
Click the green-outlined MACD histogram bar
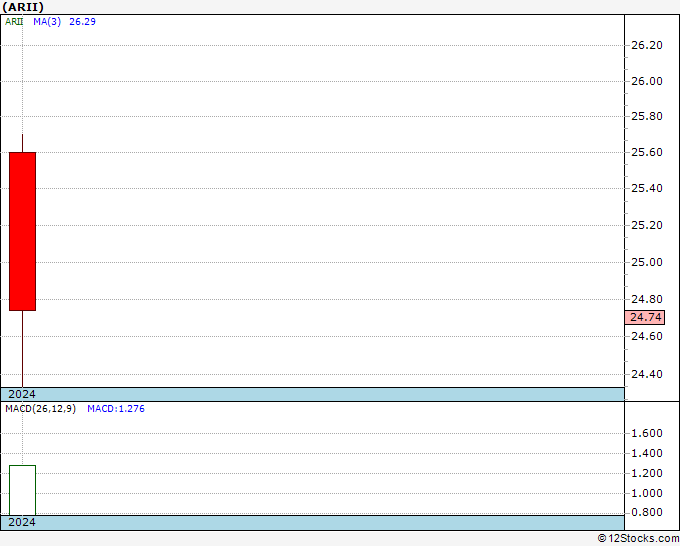(23, 490)
